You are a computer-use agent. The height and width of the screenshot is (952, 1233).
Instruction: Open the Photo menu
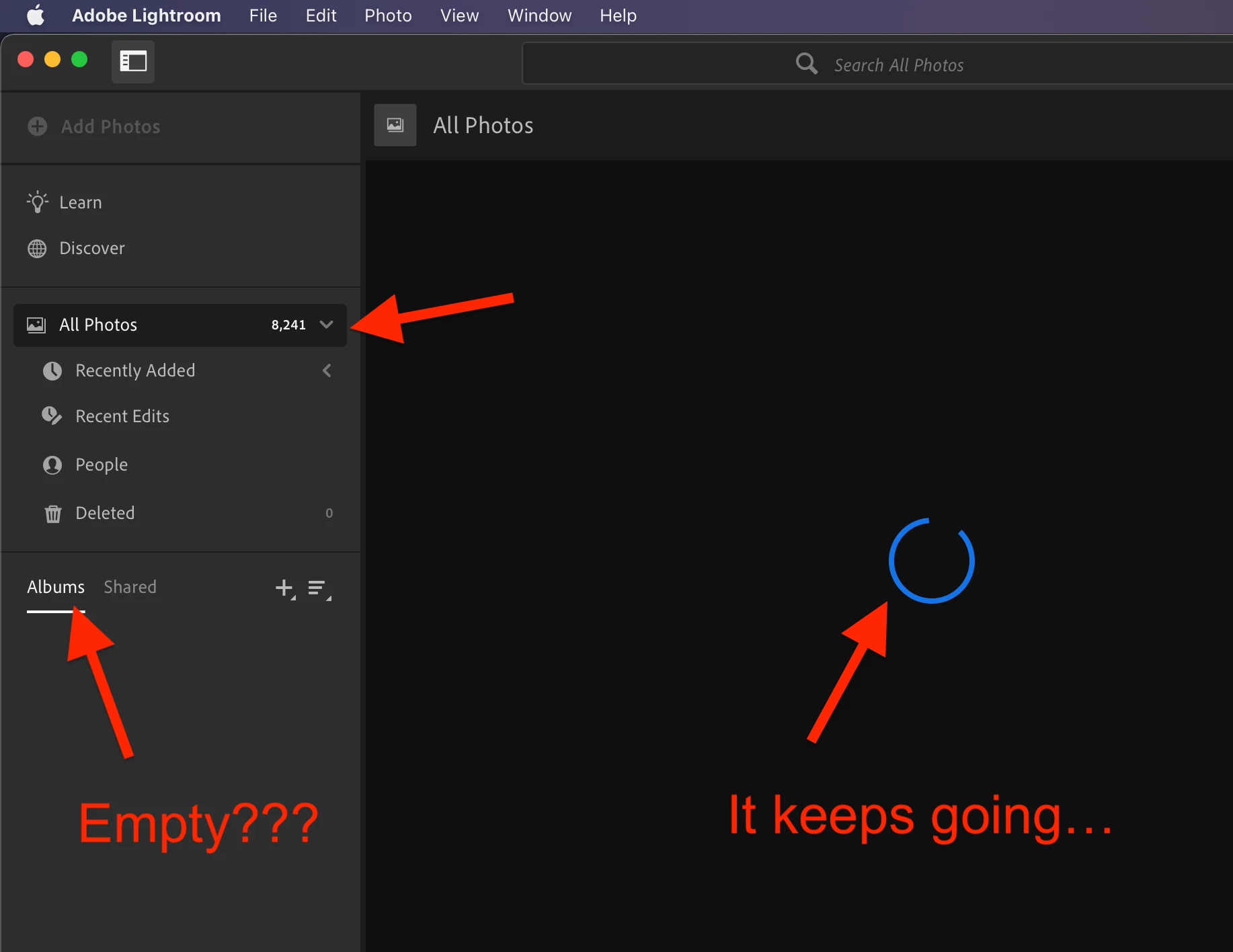click(x=388, y=15)
